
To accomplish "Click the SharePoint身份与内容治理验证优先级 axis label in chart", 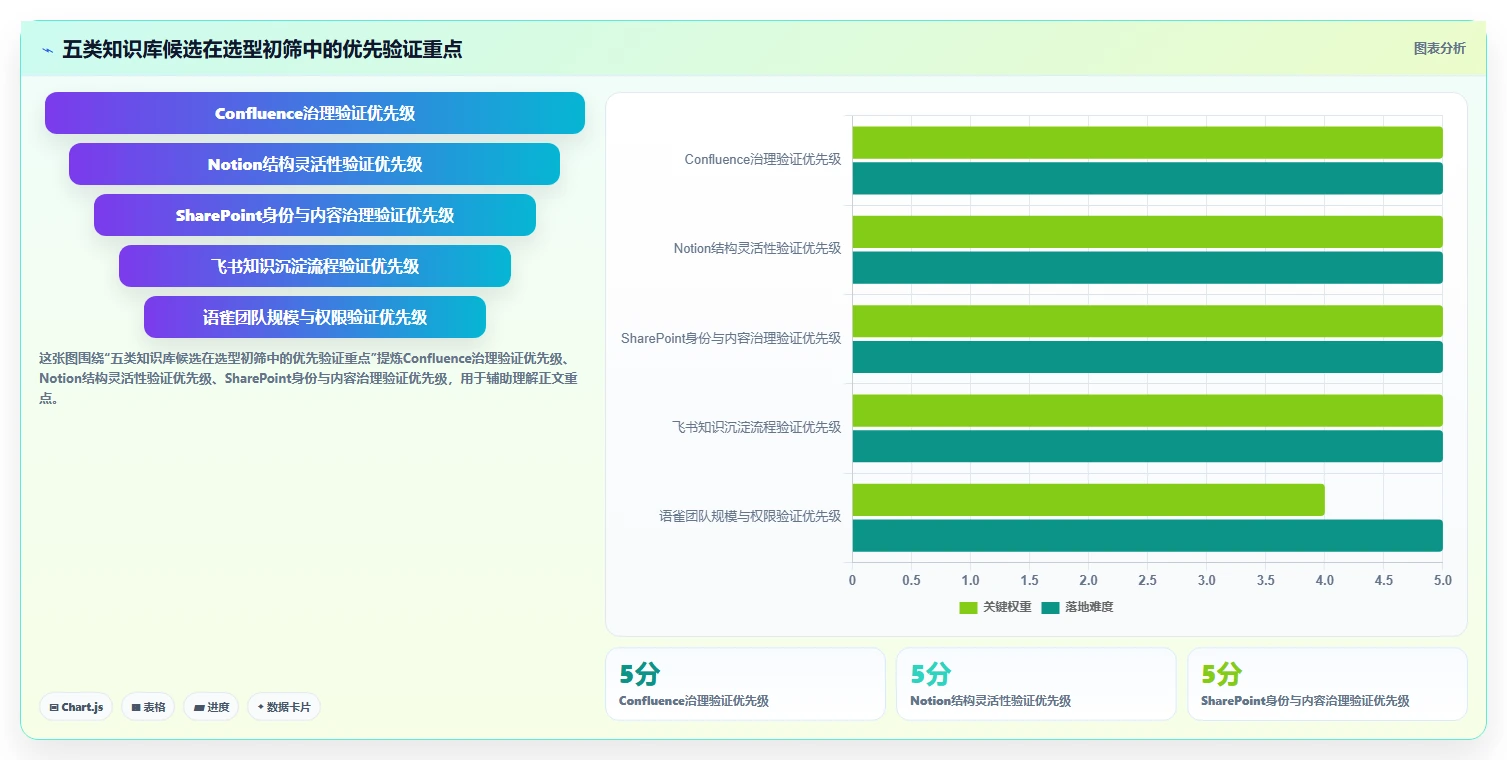I will [731, 338].
